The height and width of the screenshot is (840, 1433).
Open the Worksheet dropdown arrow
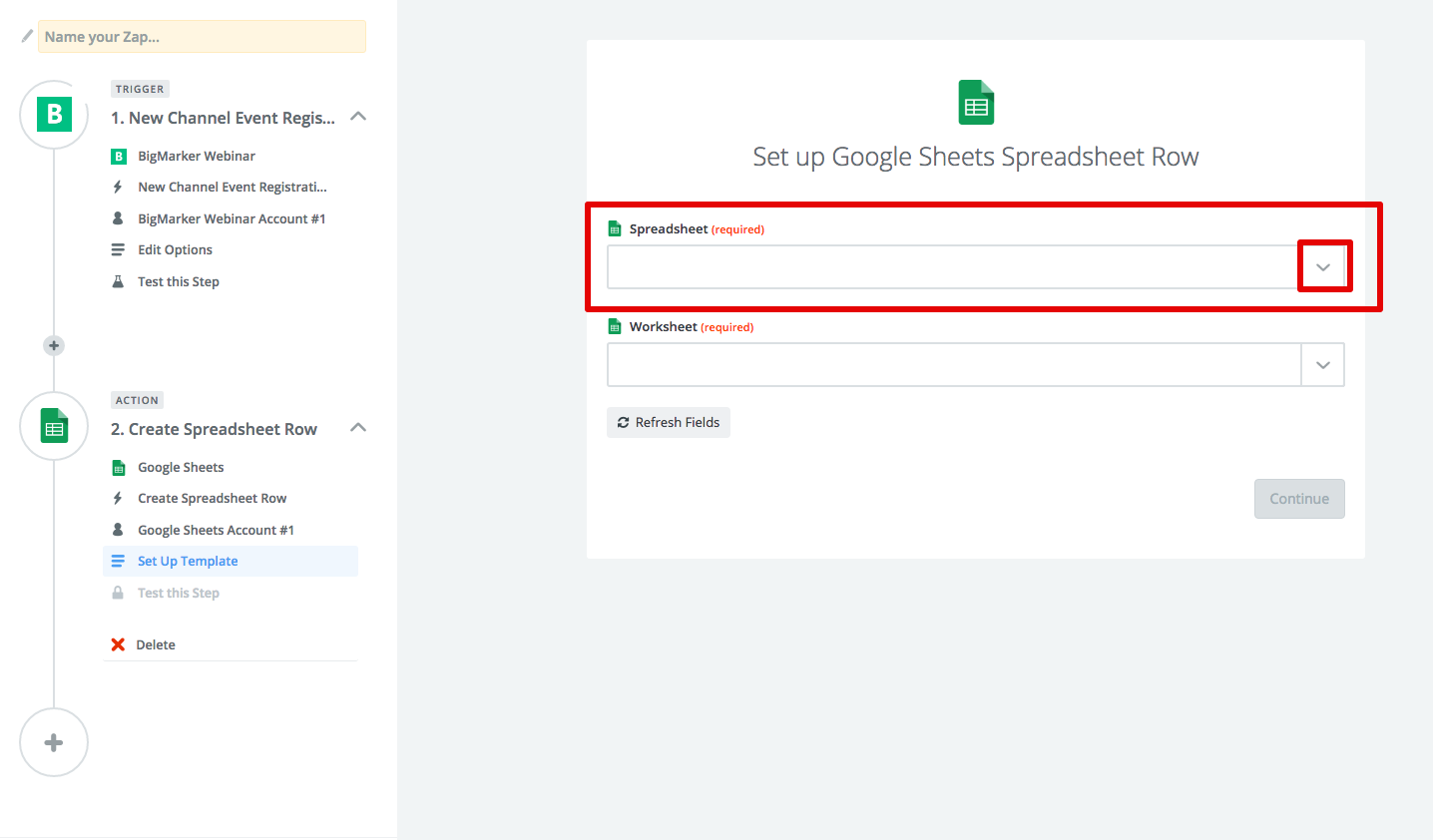pos(1323,364)
